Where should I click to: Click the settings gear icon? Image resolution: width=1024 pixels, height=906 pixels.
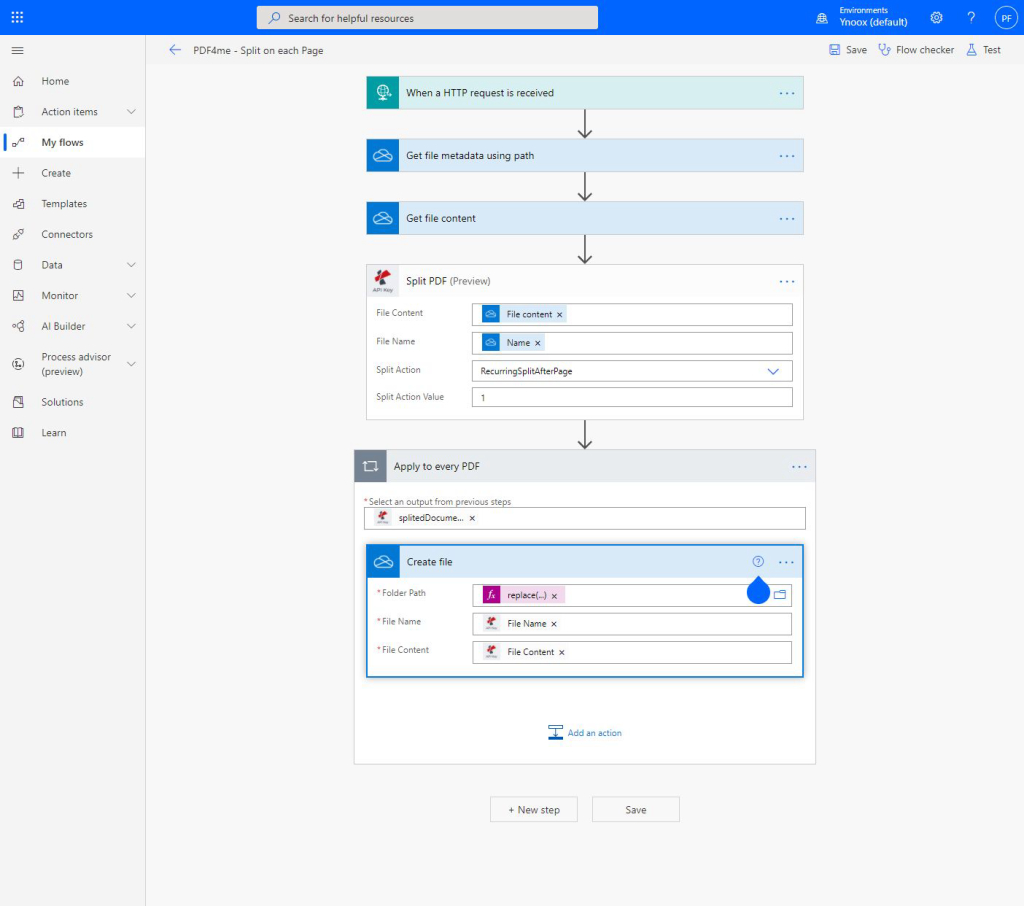[x=936, y=18]
